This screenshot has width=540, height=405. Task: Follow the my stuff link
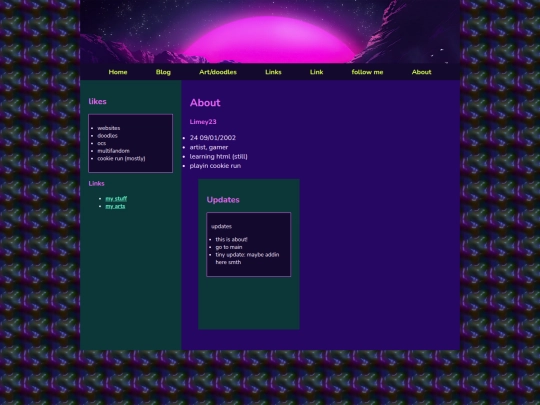click(x=116, y=199)
